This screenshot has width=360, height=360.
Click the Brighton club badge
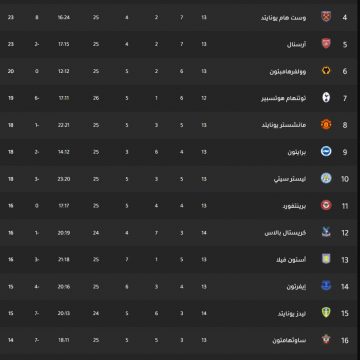(326, 151)
